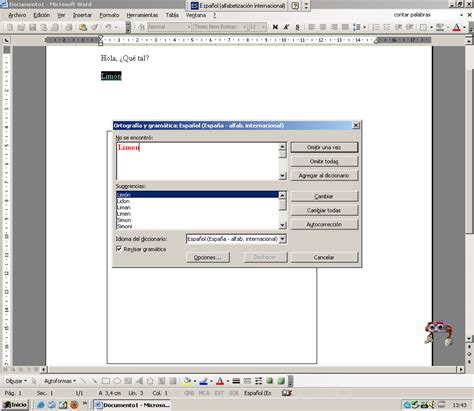The width and height of the screenshot is (474, 411).
Task: Open the Insertar menu
Action: pos(82,15)
